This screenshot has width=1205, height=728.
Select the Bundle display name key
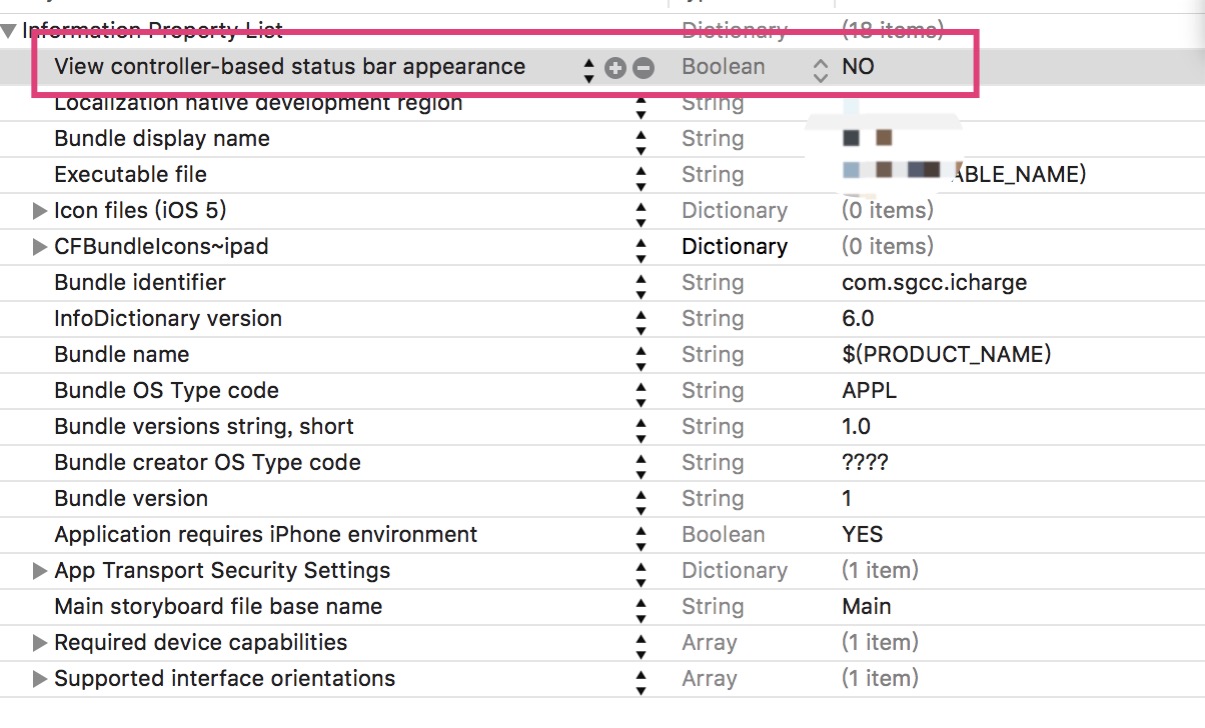click(x=161, y=139)
